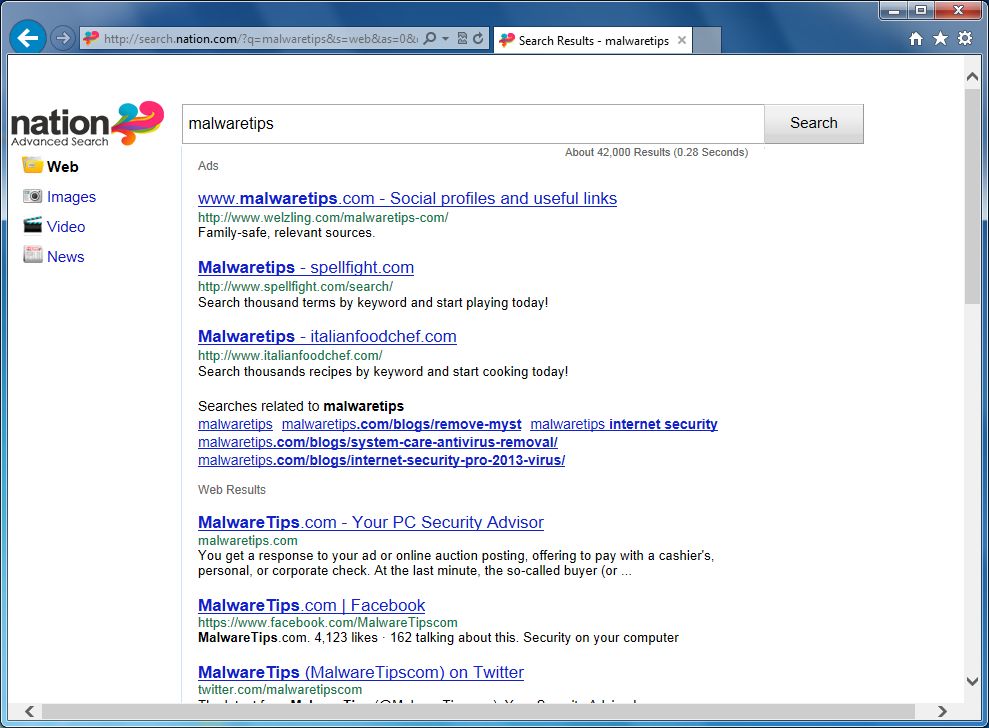Screen dimensions: 989x728
Task: Click the malwaretips search input field
Action: pos(473,124)
